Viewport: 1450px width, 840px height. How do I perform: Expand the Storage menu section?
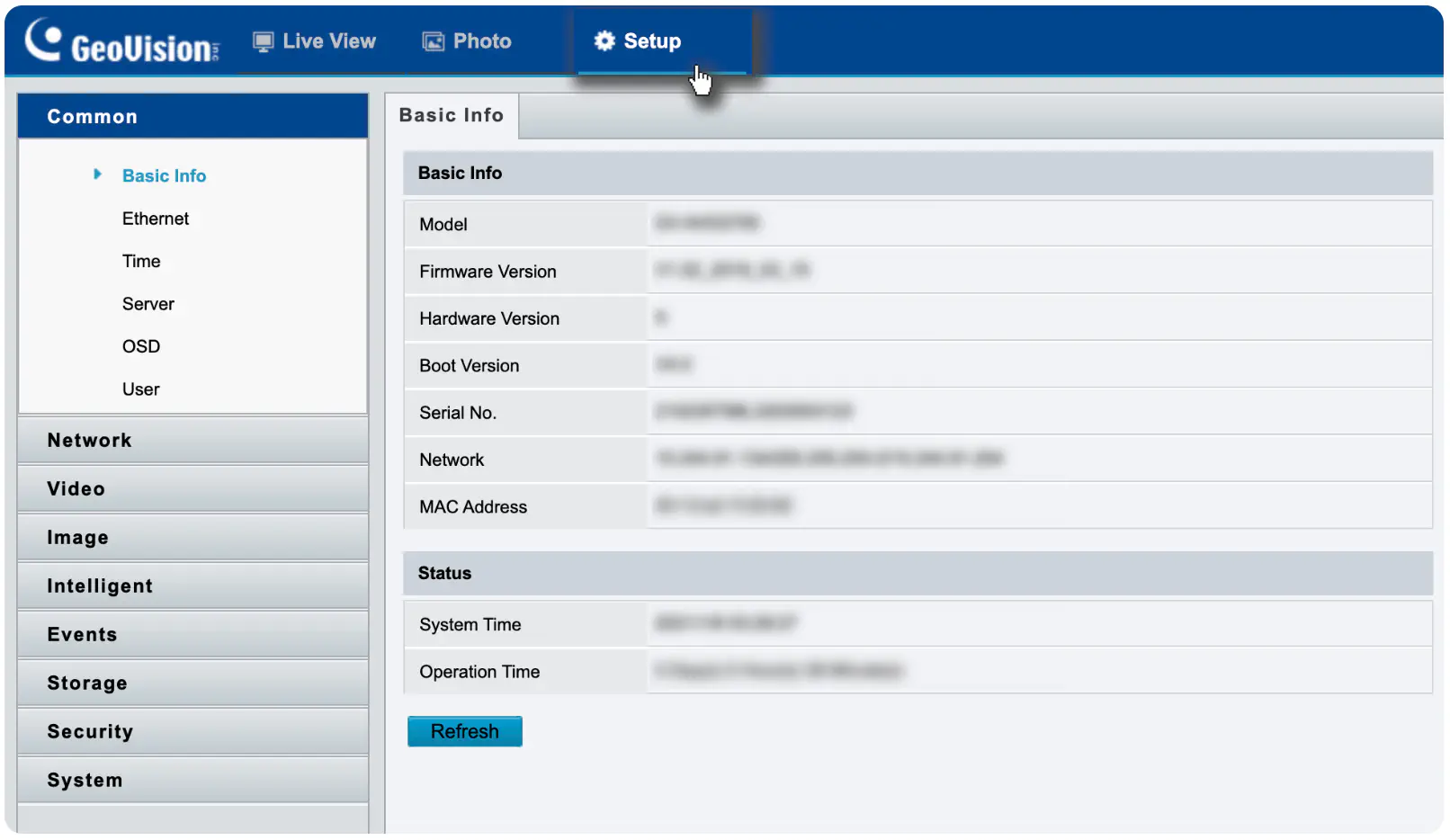192,683
